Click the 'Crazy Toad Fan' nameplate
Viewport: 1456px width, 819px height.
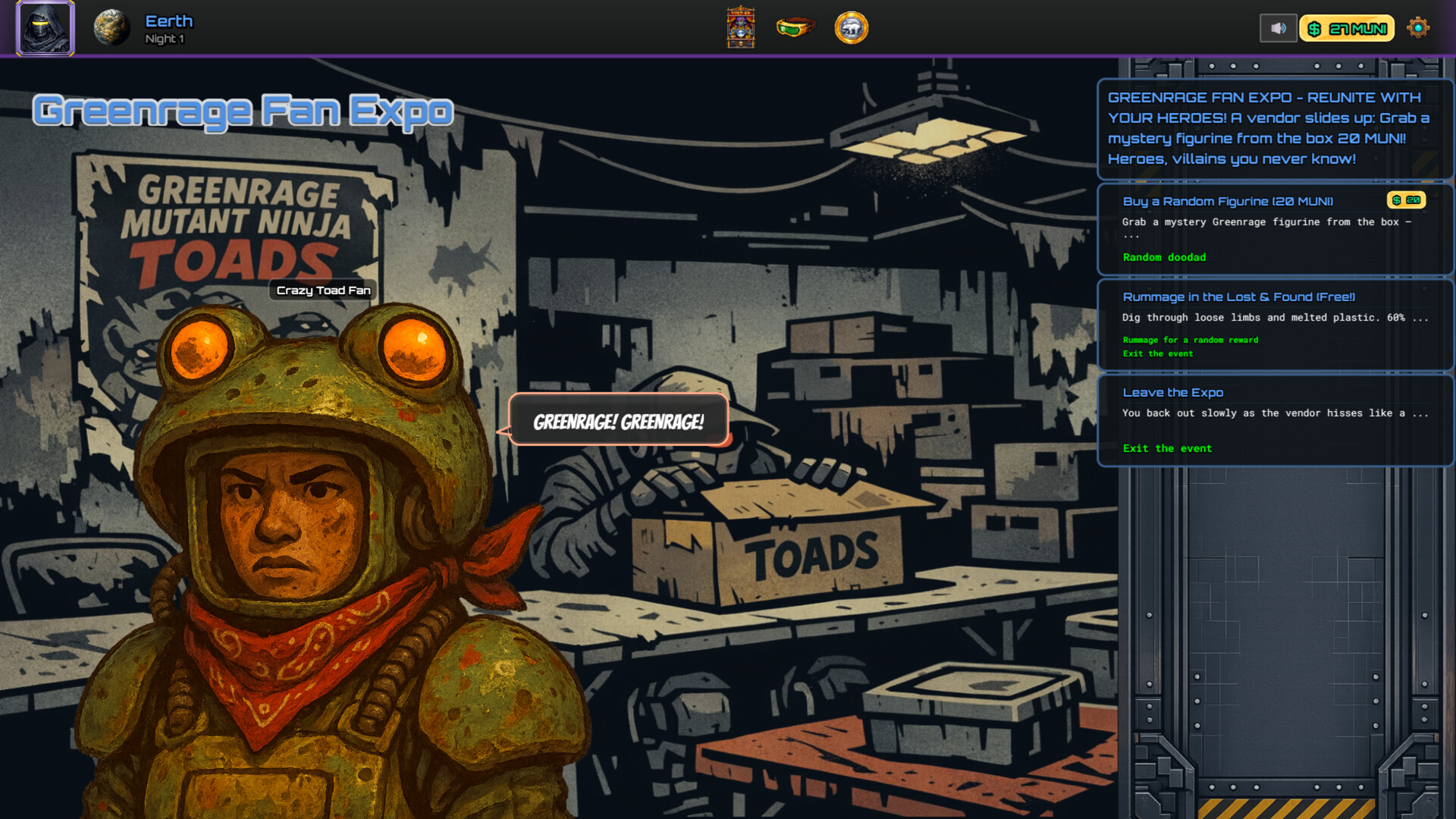323,290
